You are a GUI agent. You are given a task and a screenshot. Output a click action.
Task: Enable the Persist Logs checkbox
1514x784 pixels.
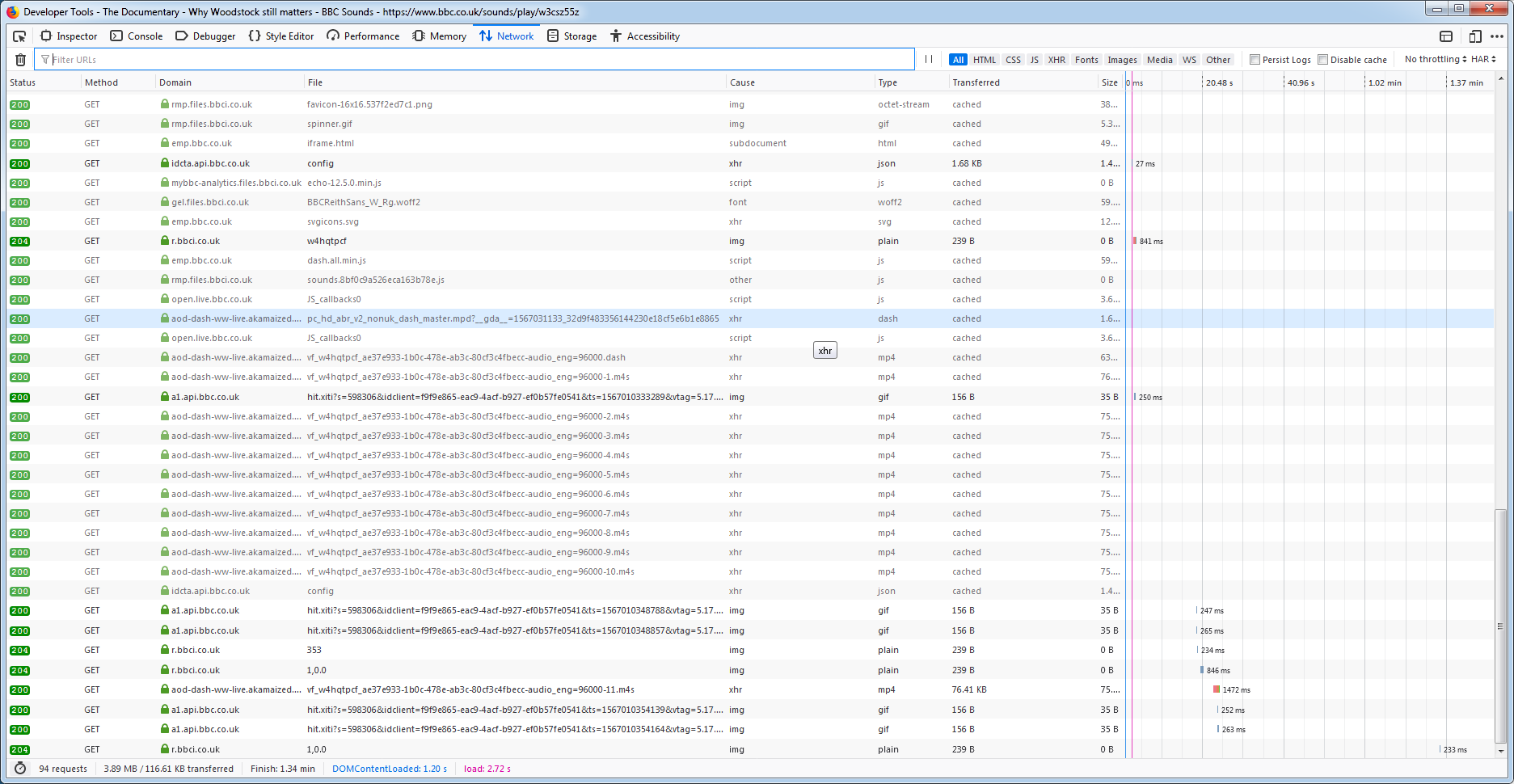[x=1255, y=60]
